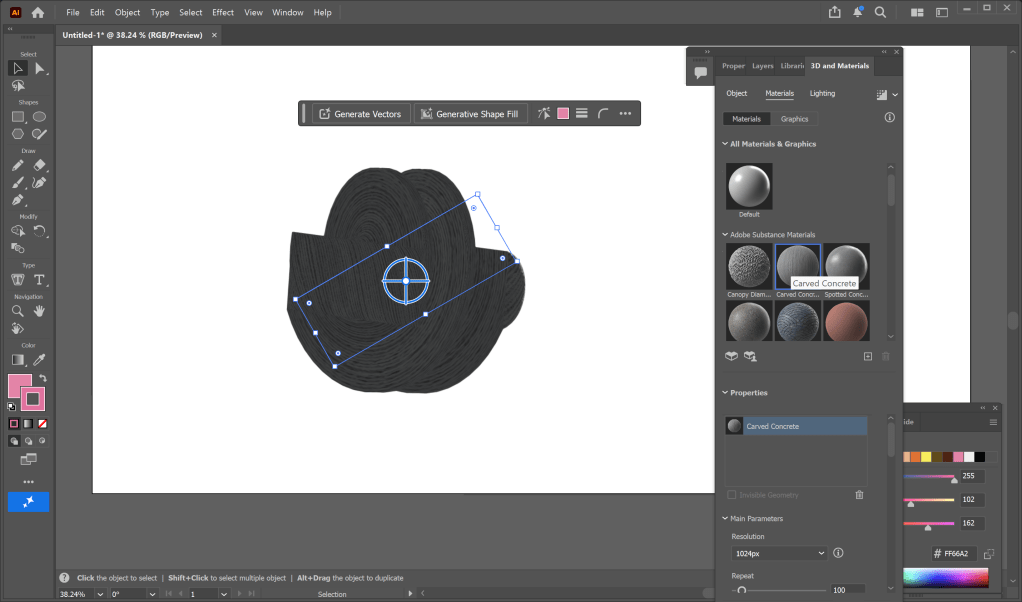This screenshot has height=602, width=1022.
Task: Select the Type tool
Action: point(40,280)
